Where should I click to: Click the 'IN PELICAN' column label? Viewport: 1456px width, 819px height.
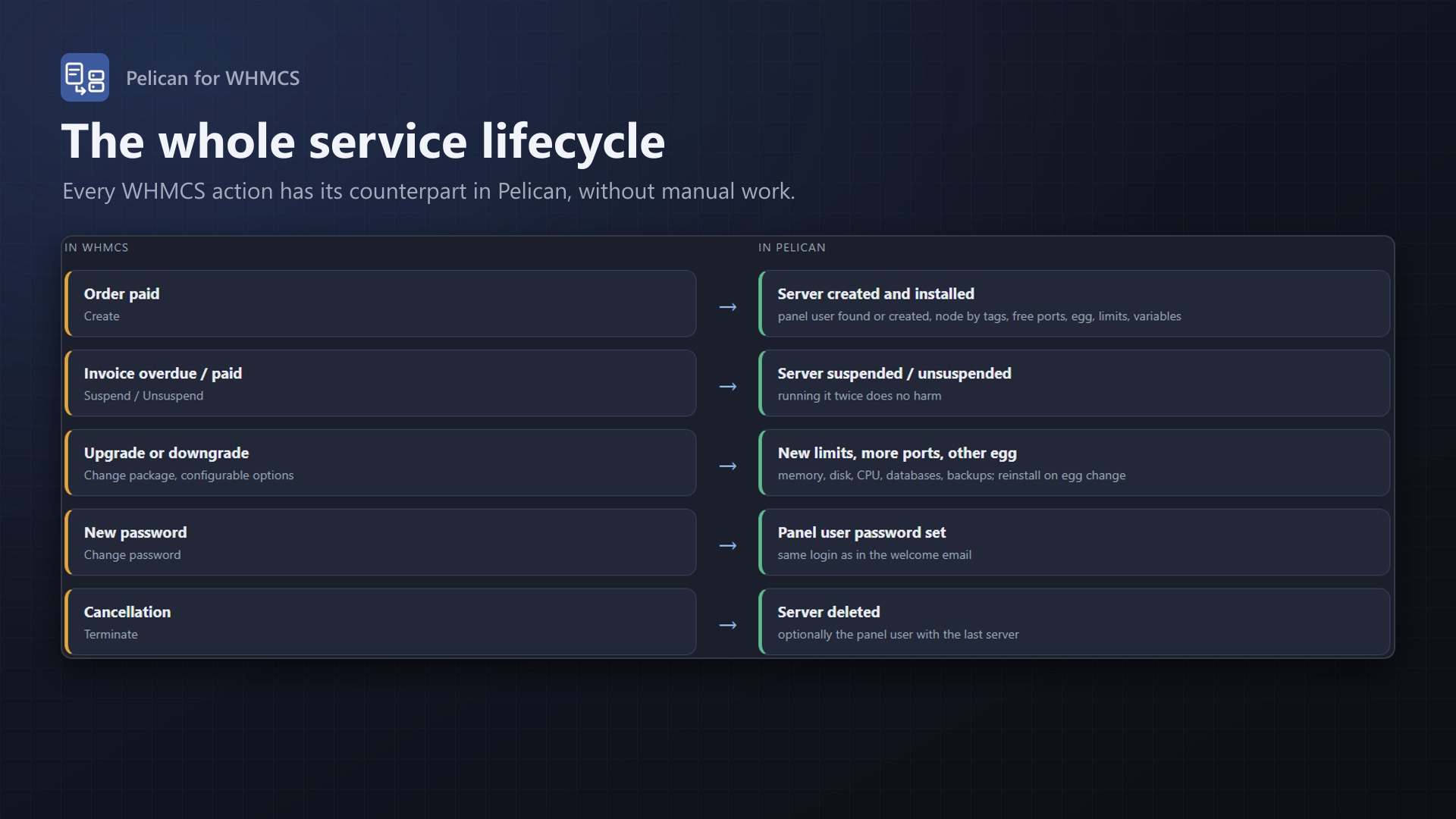pos(792,247)
